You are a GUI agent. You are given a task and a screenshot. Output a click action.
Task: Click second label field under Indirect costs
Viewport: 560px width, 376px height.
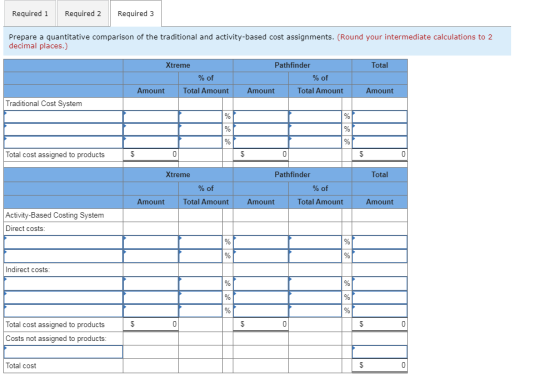tap(63, 297)
